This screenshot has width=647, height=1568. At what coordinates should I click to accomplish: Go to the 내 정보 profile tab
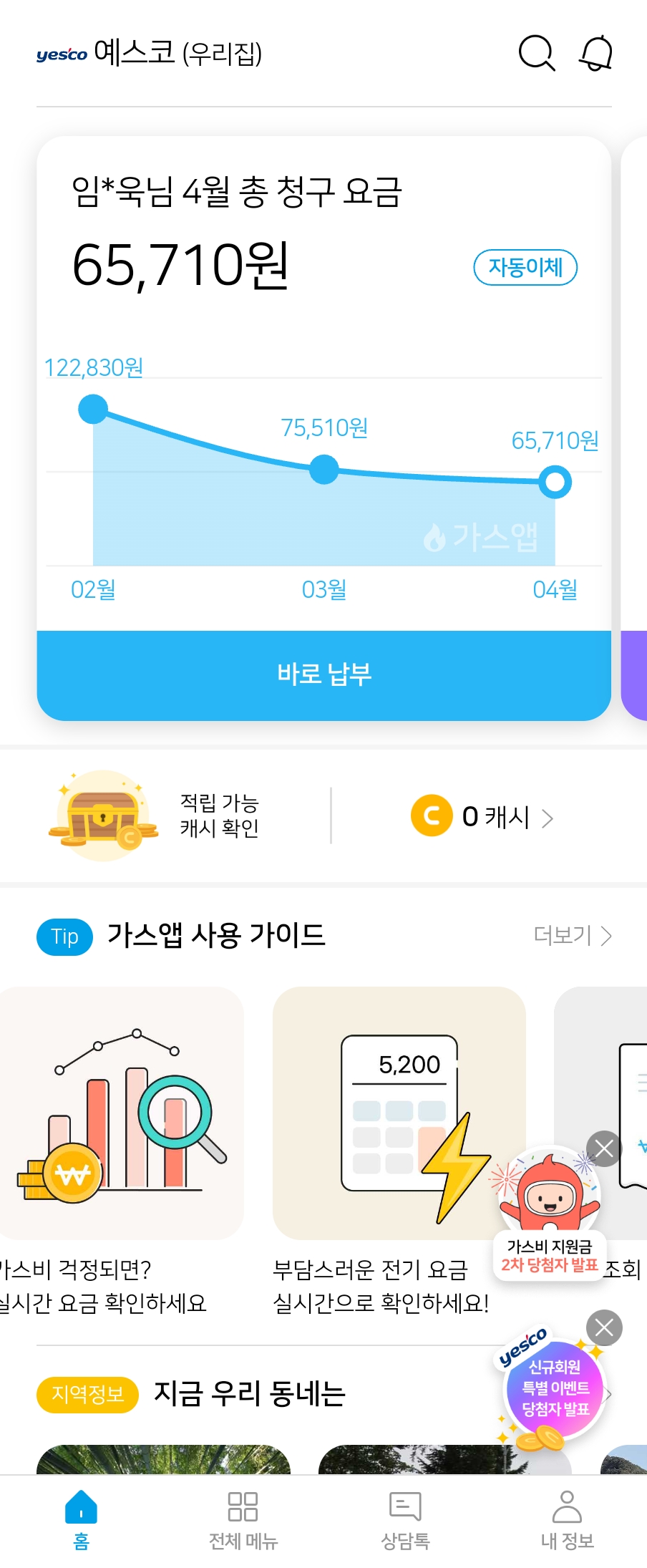(x=567, y=1519)
